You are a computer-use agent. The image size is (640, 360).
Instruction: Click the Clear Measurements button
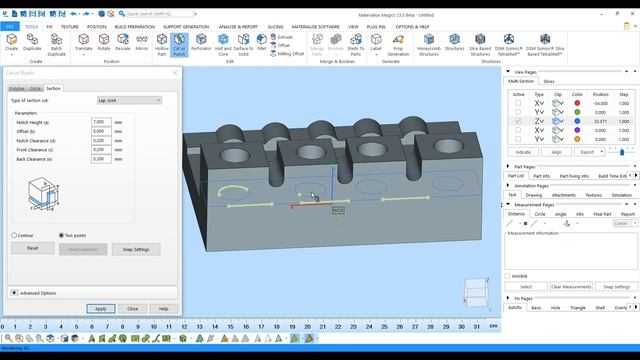571,287
